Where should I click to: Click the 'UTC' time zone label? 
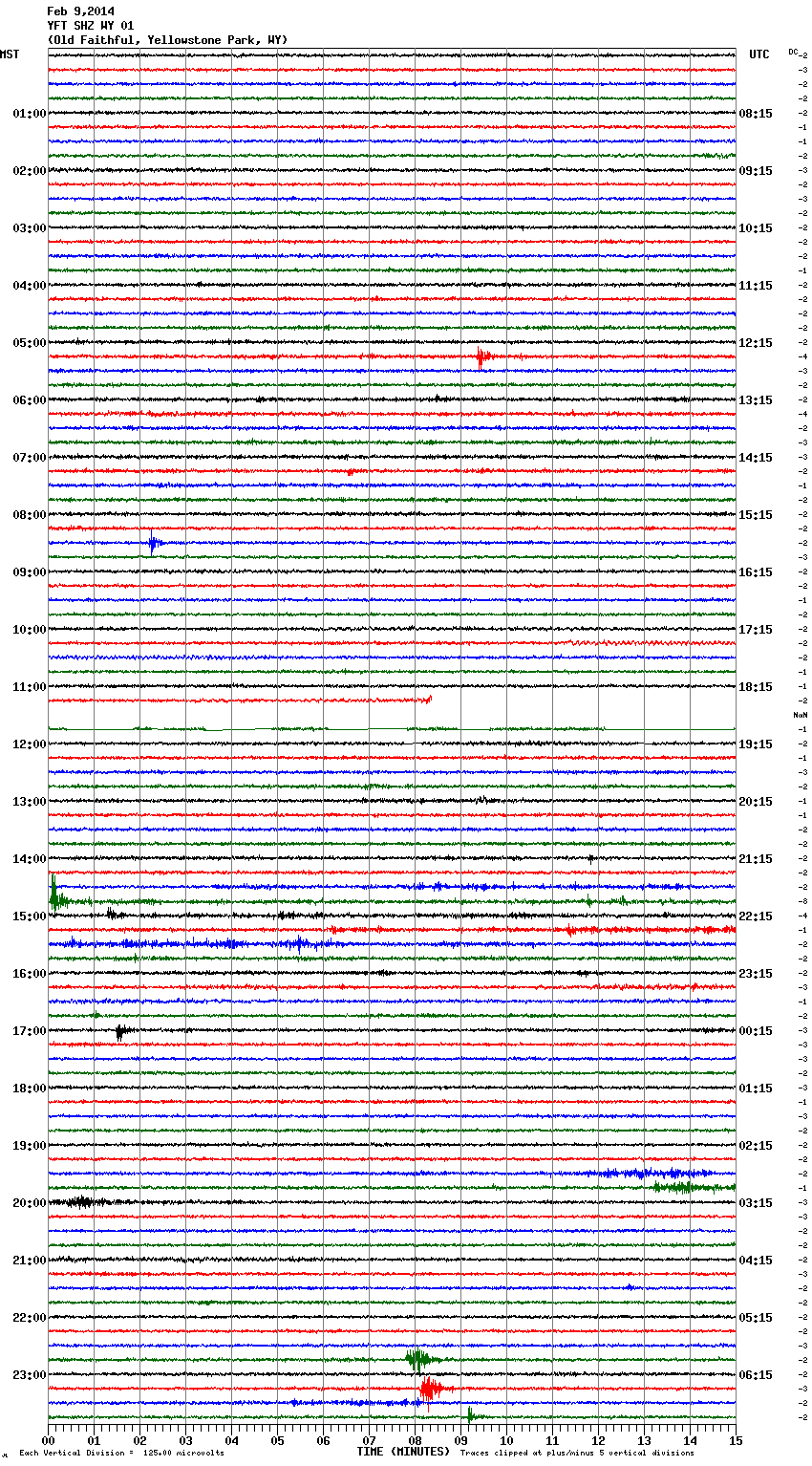[x=759, y=54]
